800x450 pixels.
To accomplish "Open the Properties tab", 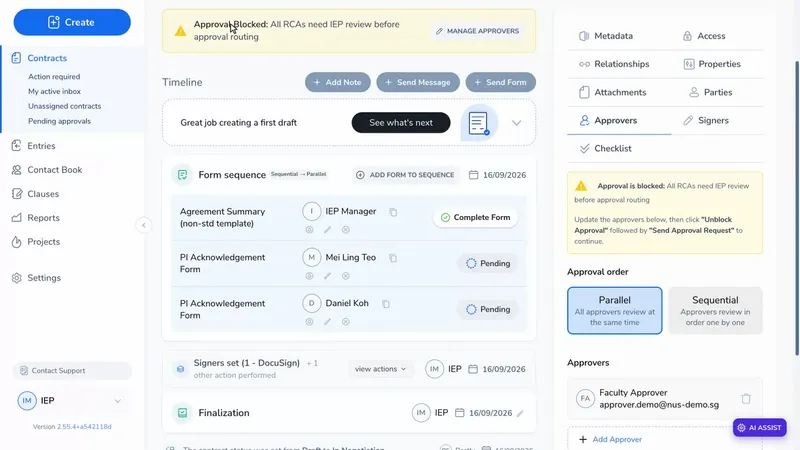I will tap(712, 64).
